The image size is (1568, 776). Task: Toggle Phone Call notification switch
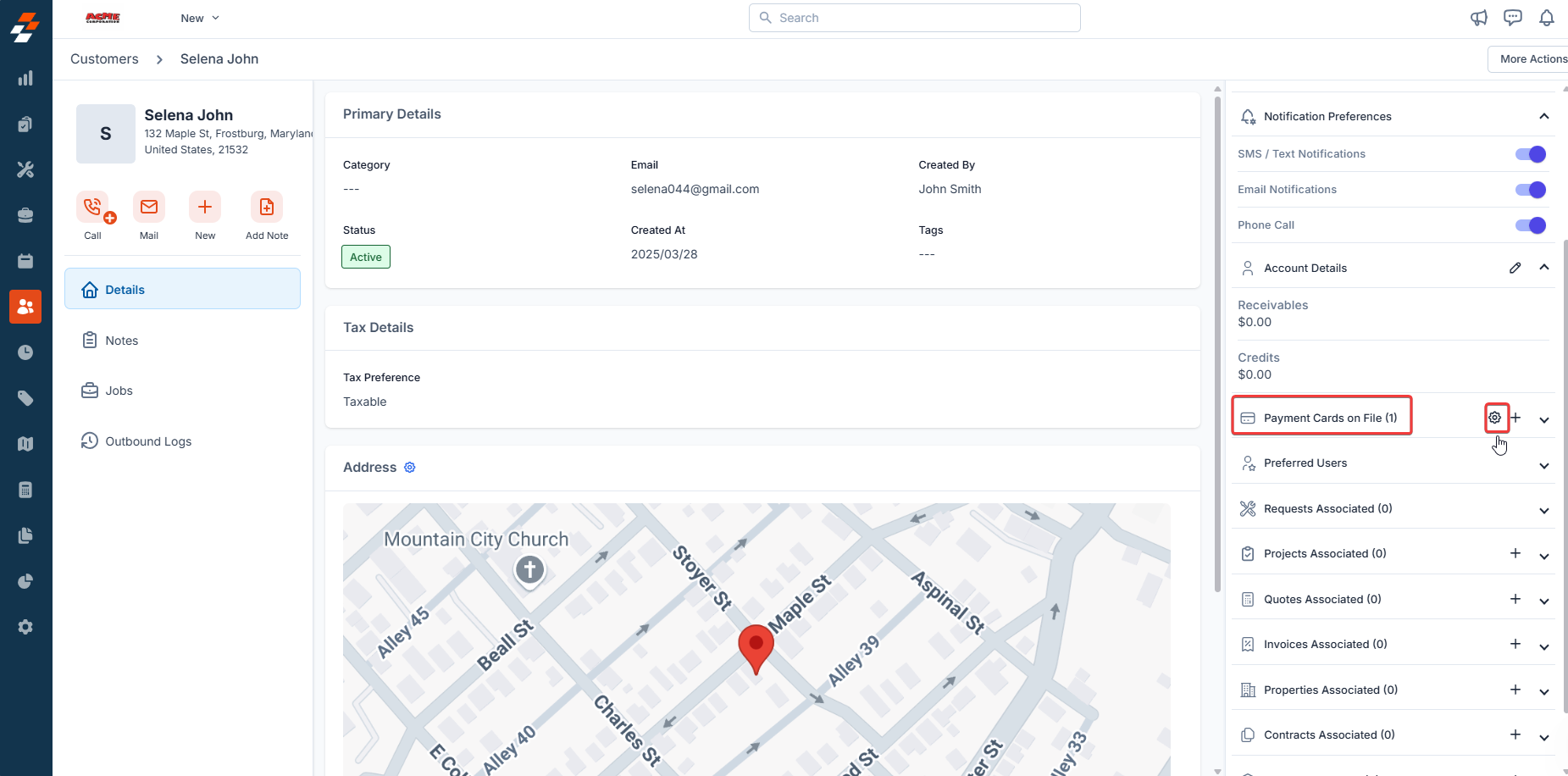point(1531,225)
